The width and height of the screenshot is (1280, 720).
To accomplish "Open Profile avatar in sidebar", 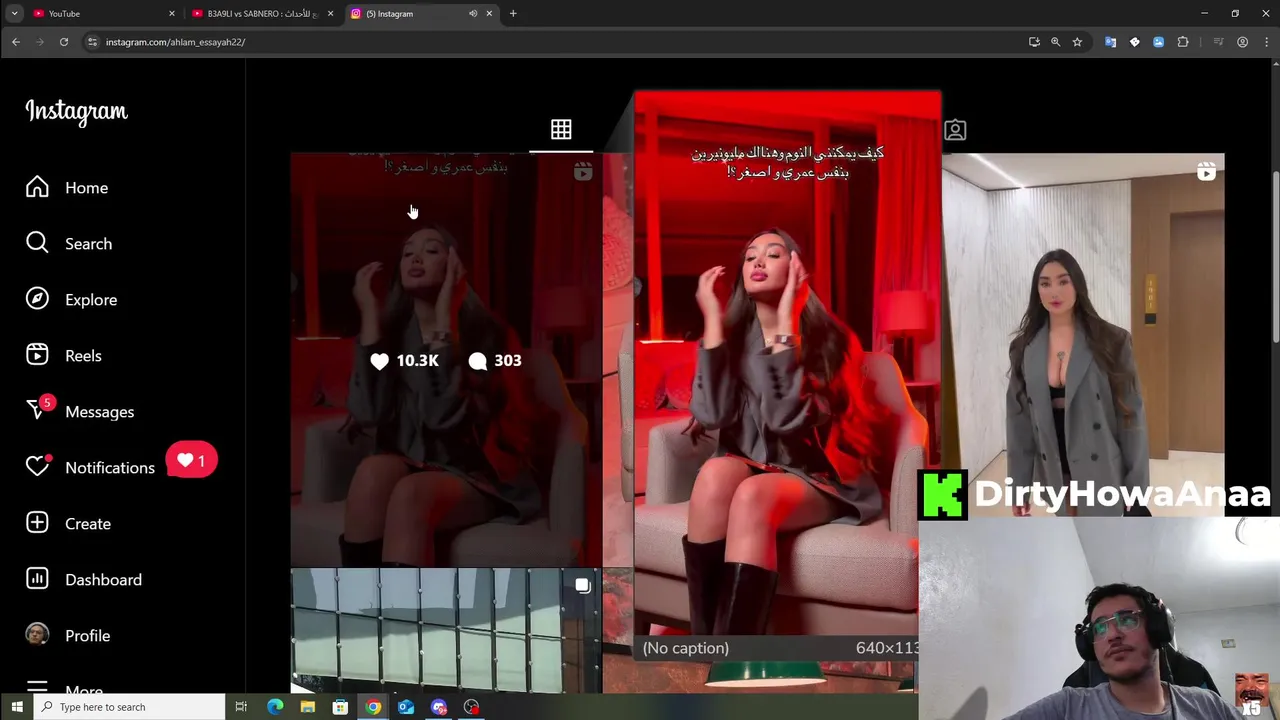I will [x=37, y=635].
